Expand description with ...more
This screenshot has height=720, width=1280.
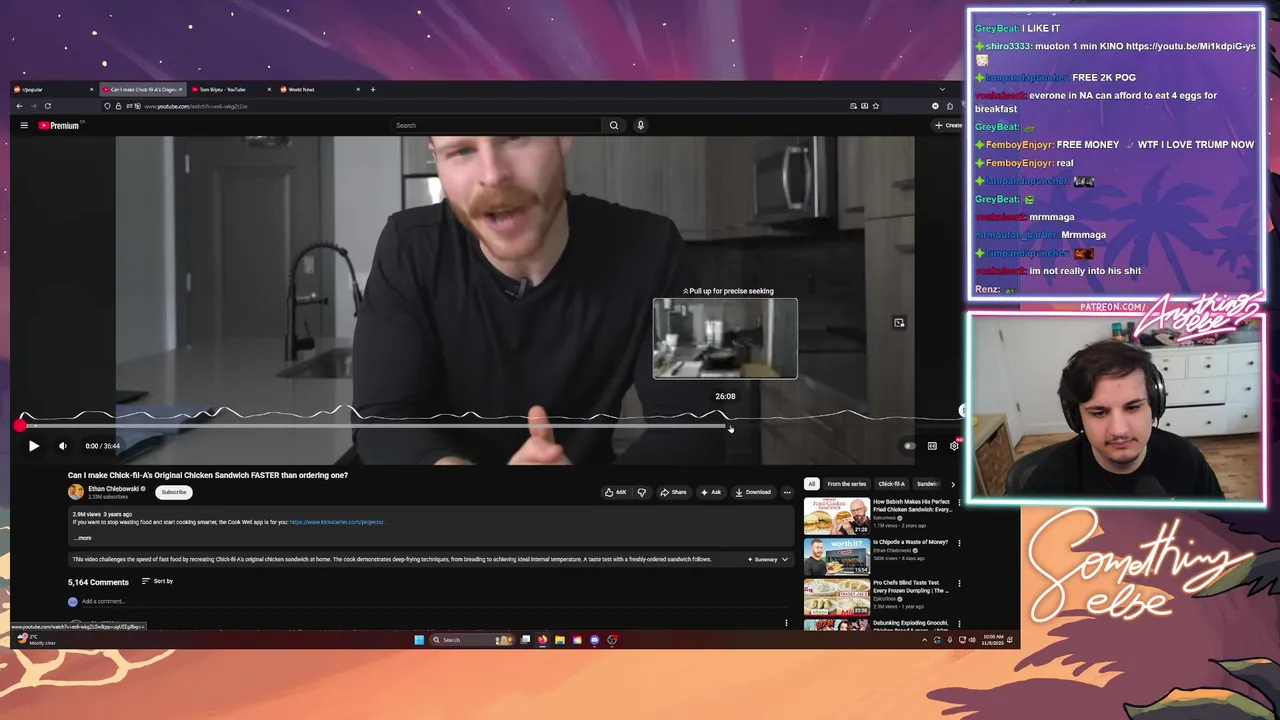pyautogui.click(x=83, y=538)
